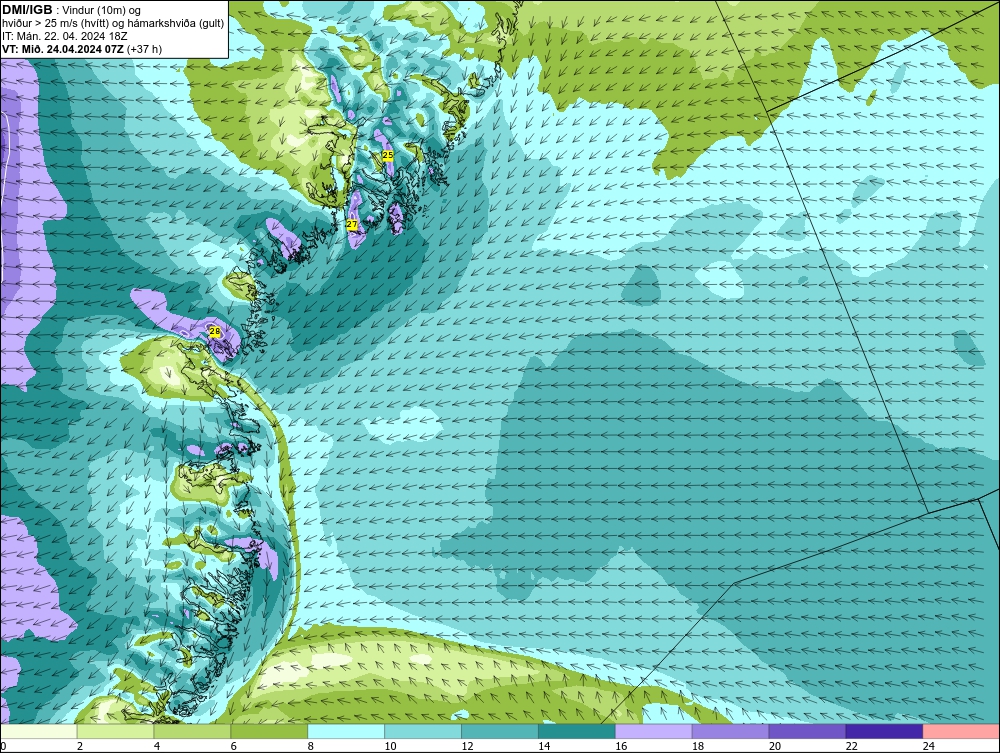Click the yellow gust label 27
Screen dimensions: 1000x753
[x=352, y=224]
